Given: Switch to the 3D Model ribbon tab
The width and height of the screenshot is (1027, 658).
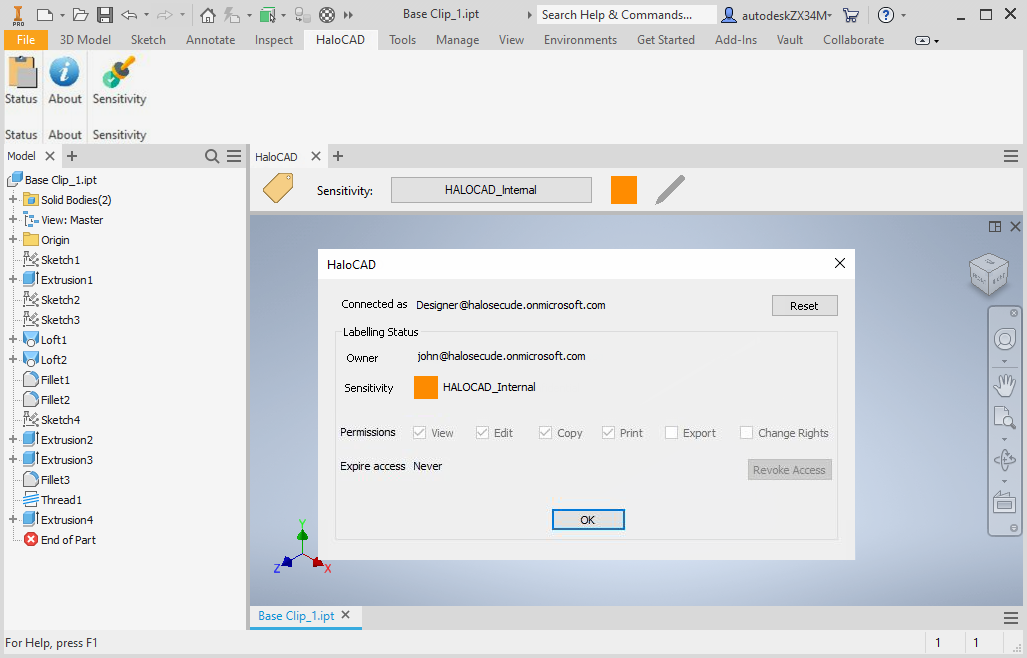Looking at the screenshot, I should pyautogui.click(x=85, y=40).
